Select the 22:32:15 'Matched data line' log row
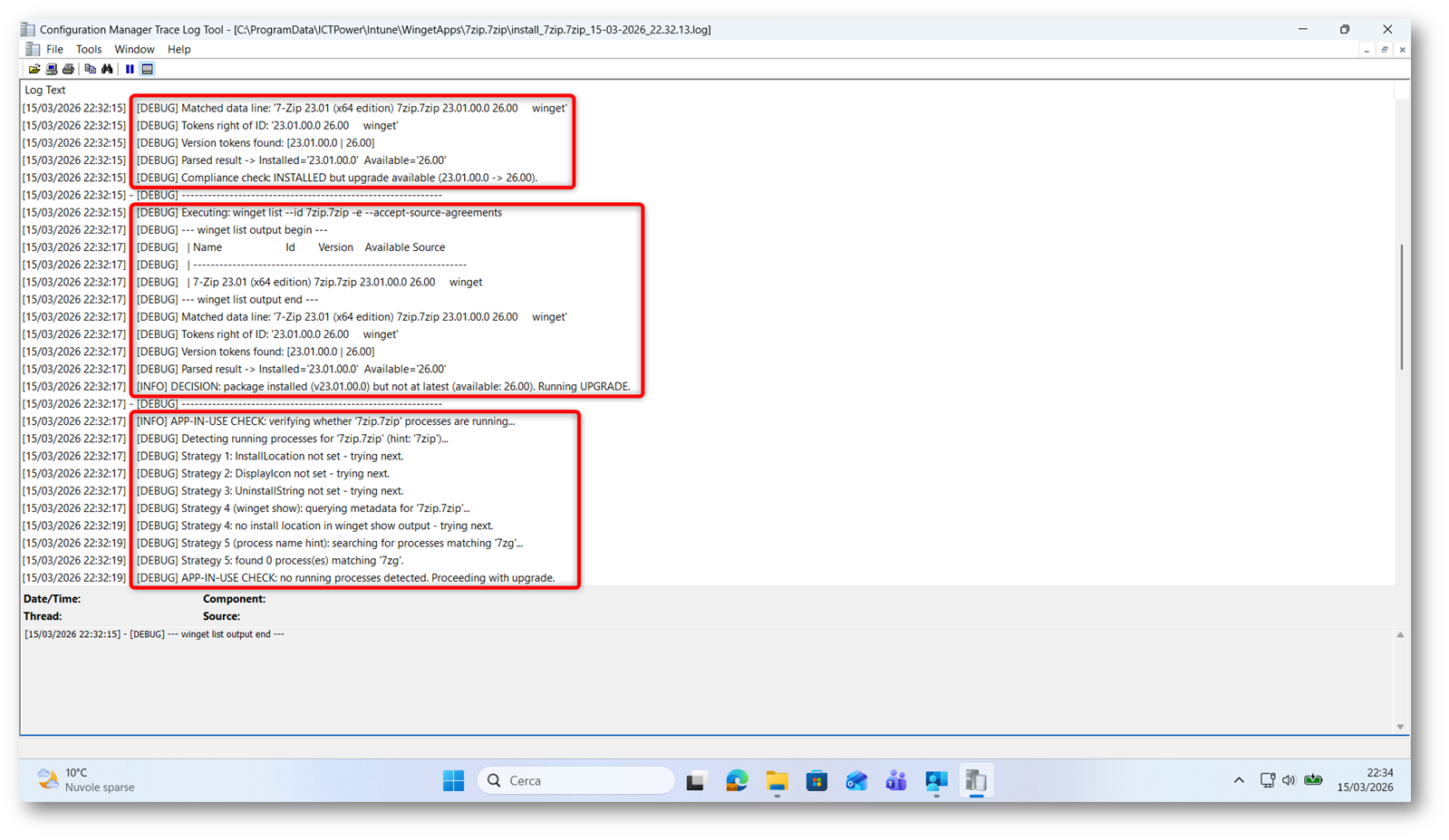 pyautogui.click(x=707, y=108)
